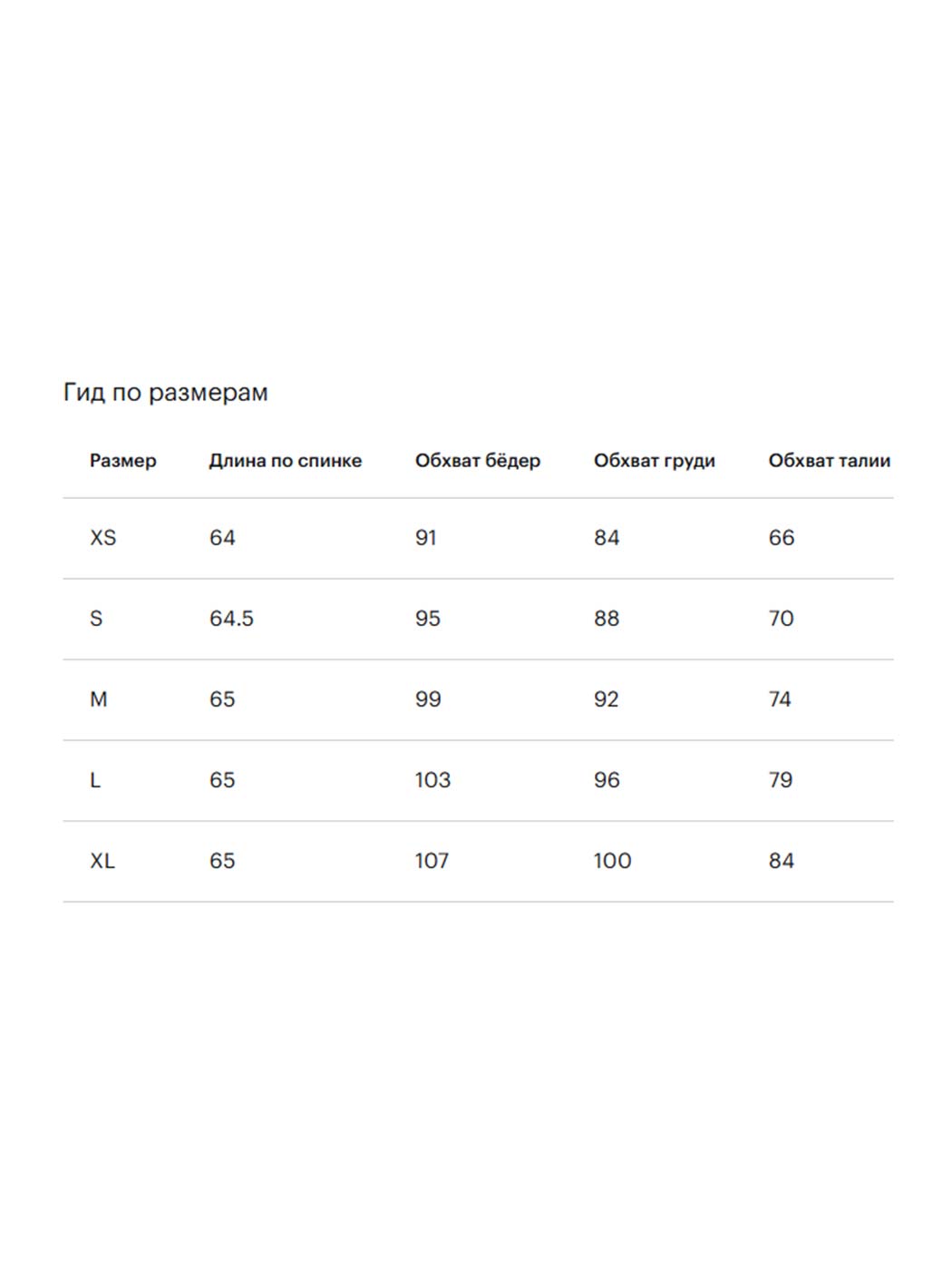Click chest measurement 100 in XL row
This screenshot has width=952, height=1270.
pos(612,861)
